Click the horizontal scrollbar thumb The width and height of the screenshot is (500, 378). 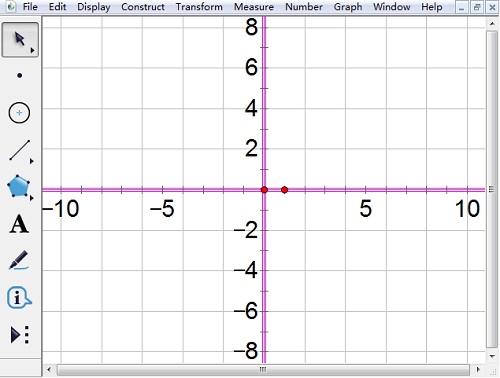263,369
